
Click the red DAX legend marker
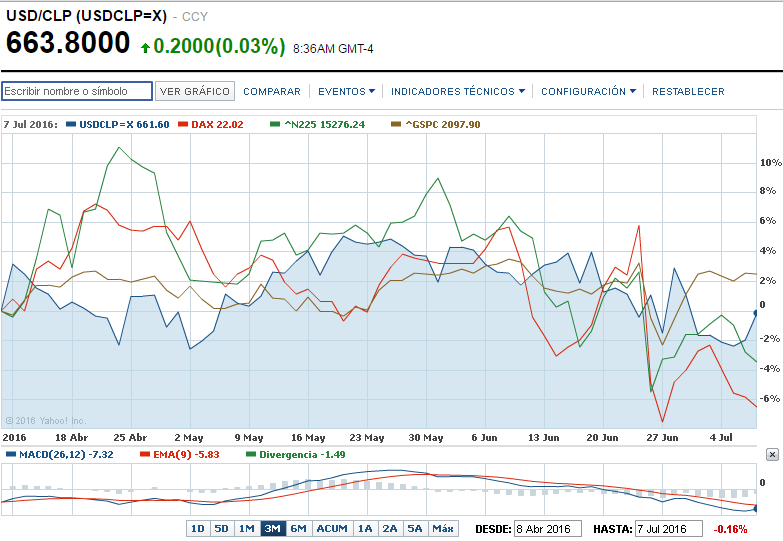(x=183, y=125)
